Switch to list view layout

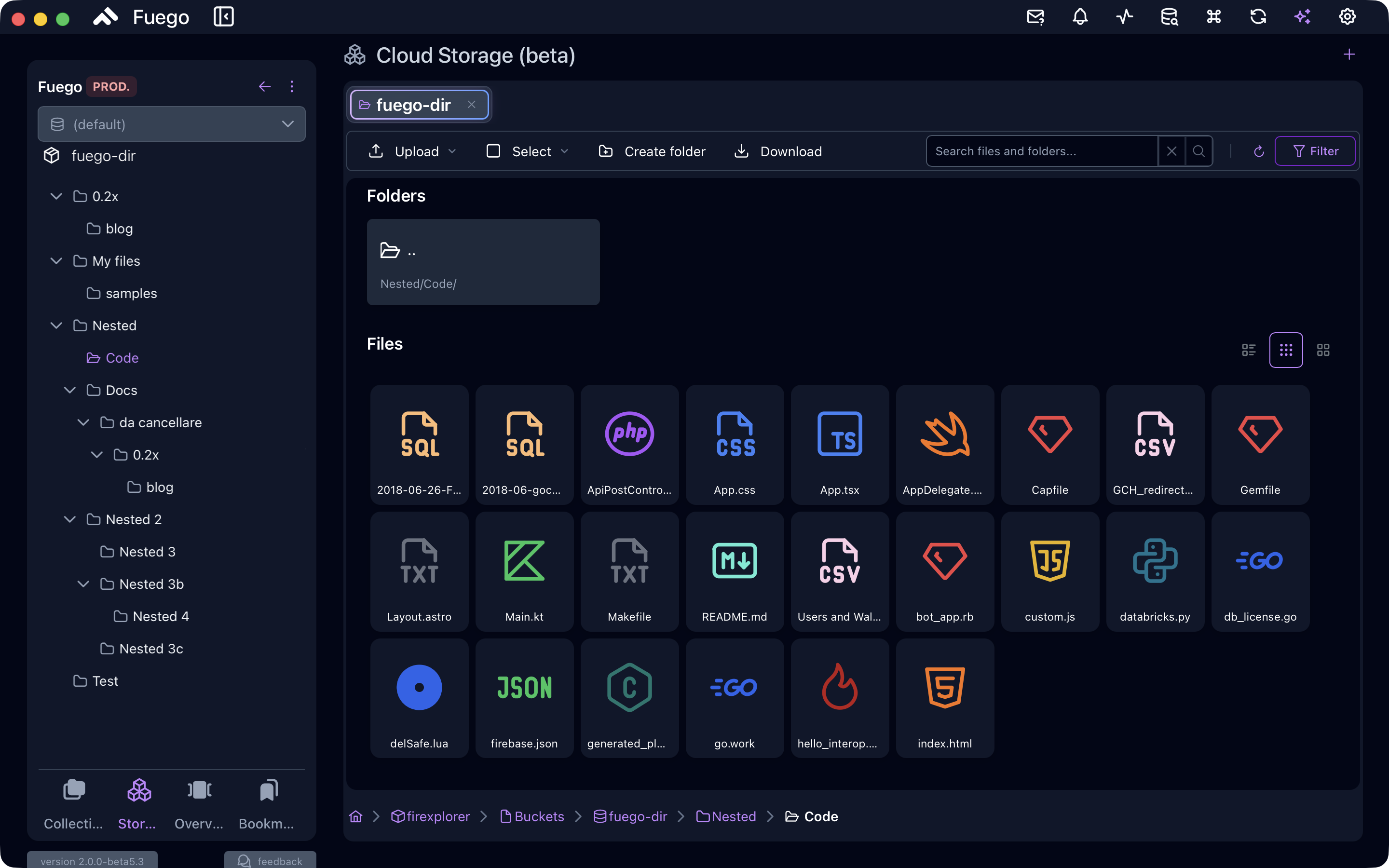1249,350
